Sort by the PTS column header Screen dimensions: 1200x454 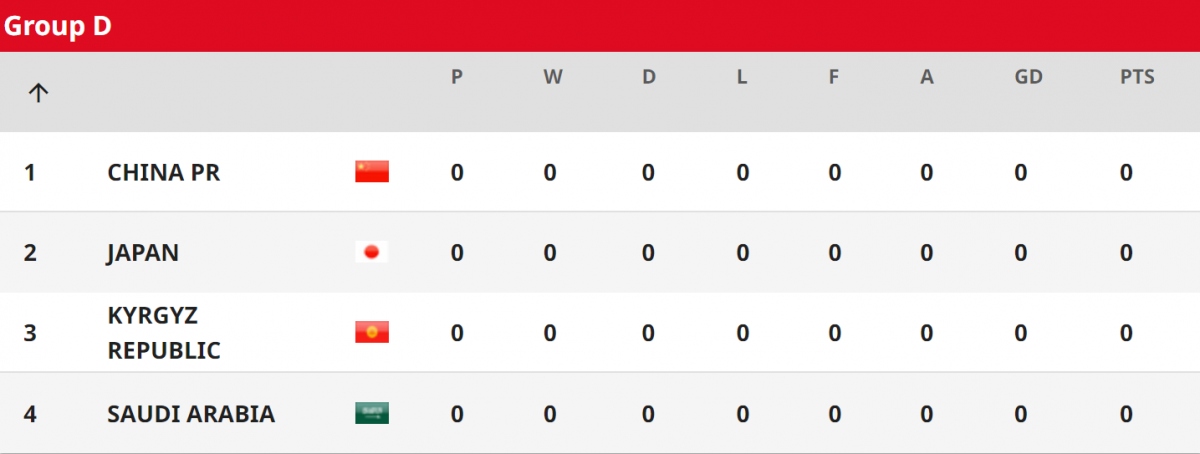coord(1137,77)
